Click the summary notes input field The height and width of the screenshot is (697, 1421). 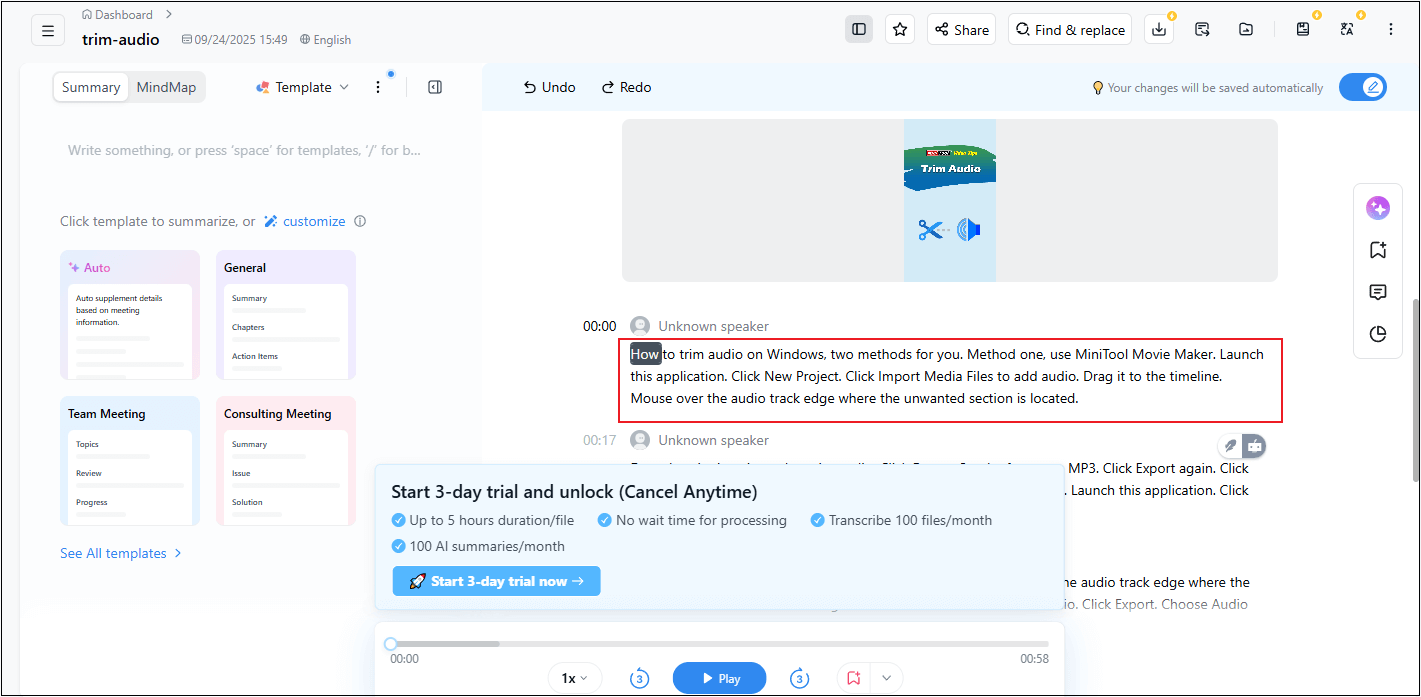pyautogui.click(x=245, y=150)
